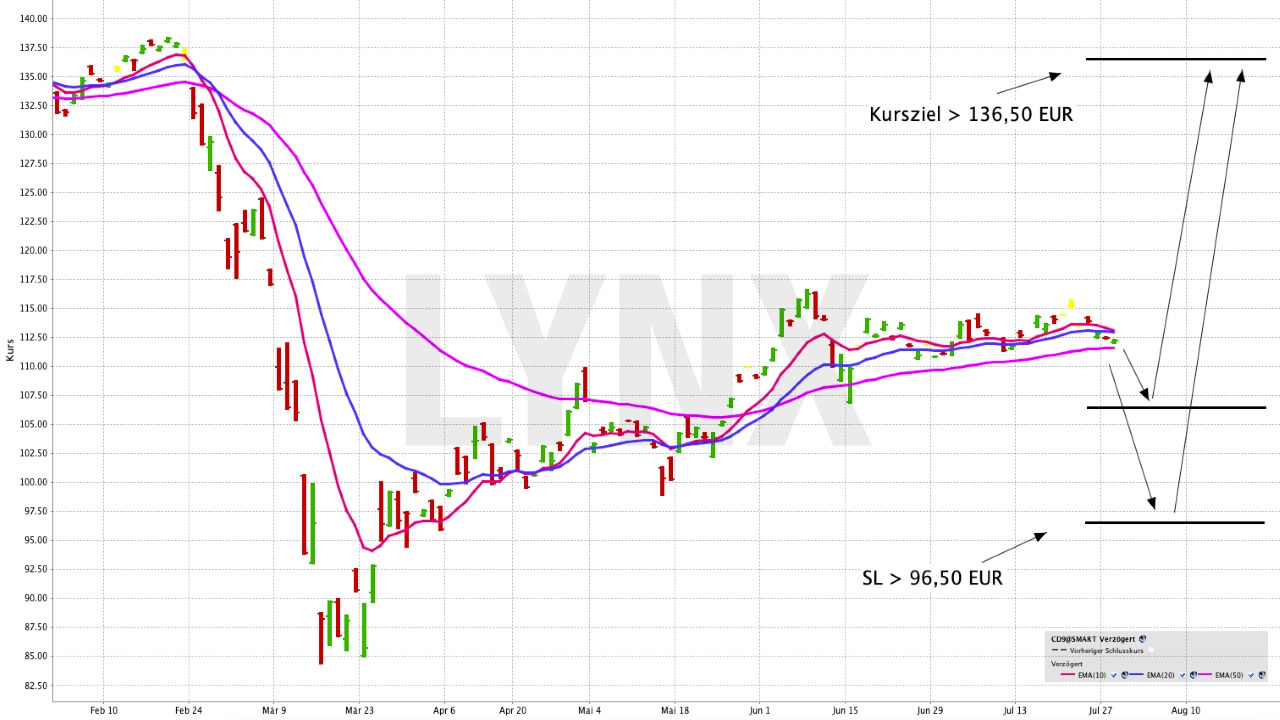This screenshot has height=720, width=1280.
Task: Select the blue EMA(20) legend line sample
Action: click(x=1136, y=674)
